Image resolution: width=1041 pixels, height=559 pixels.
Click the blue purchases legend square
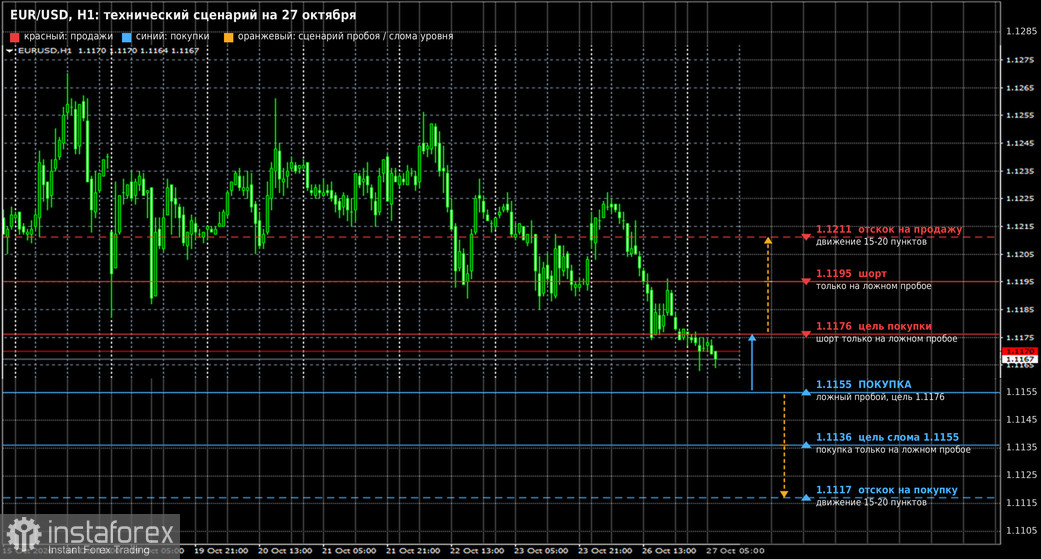coord(127,37)
